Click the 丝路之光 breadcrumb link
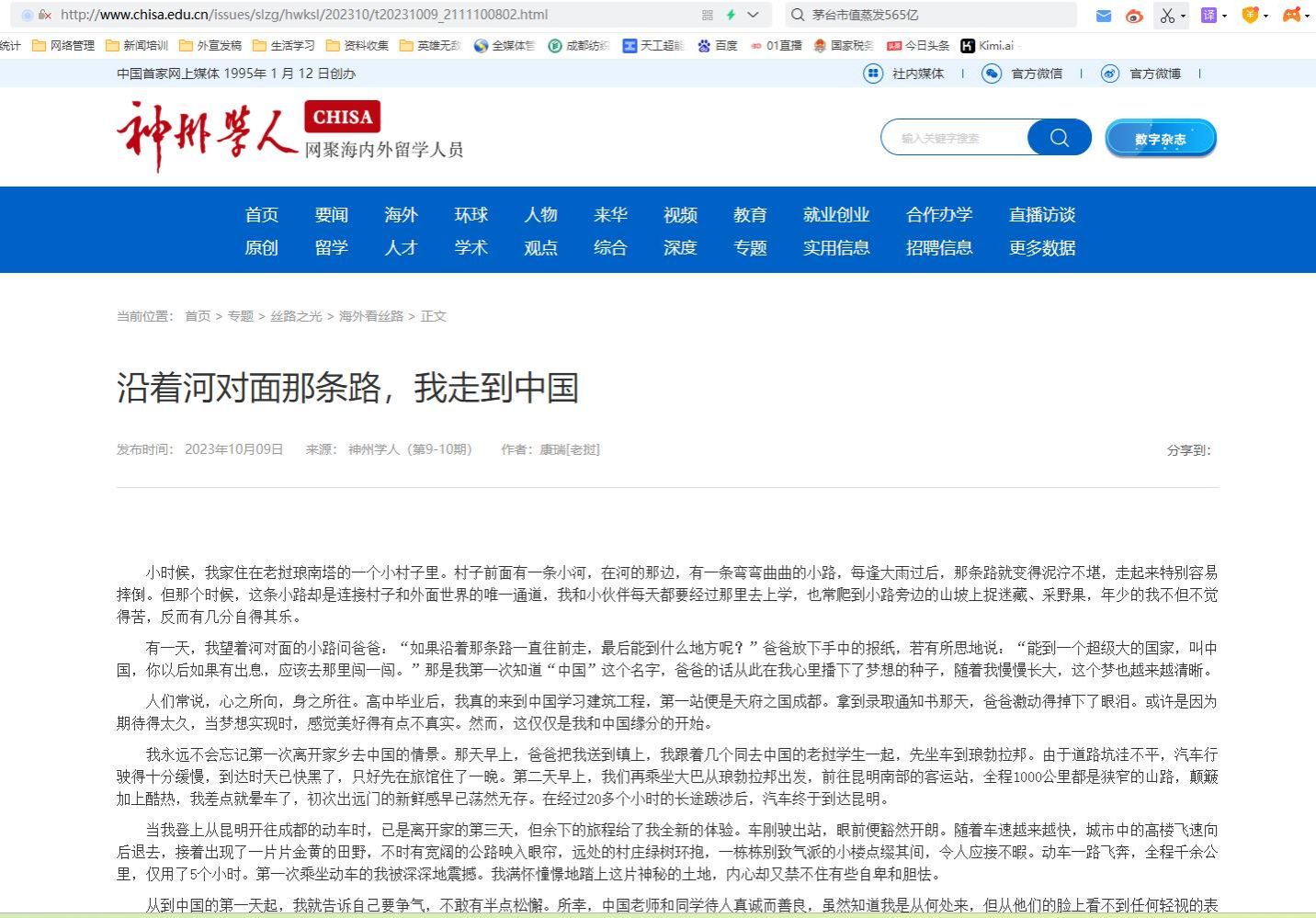The height and width of the screenshot is (918, 1316). (296, 316)
